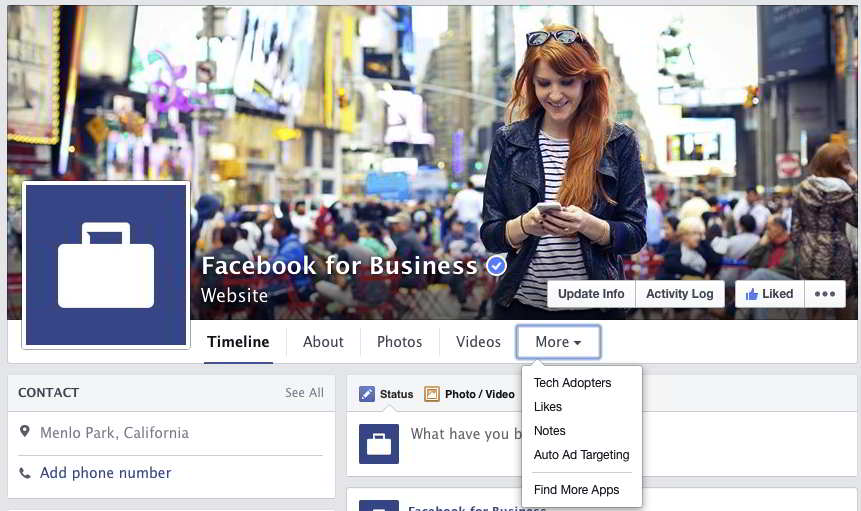Screen dimensions: 861x511
Task: Click Find More Apps in dropdown
Action: click(576, 490)
